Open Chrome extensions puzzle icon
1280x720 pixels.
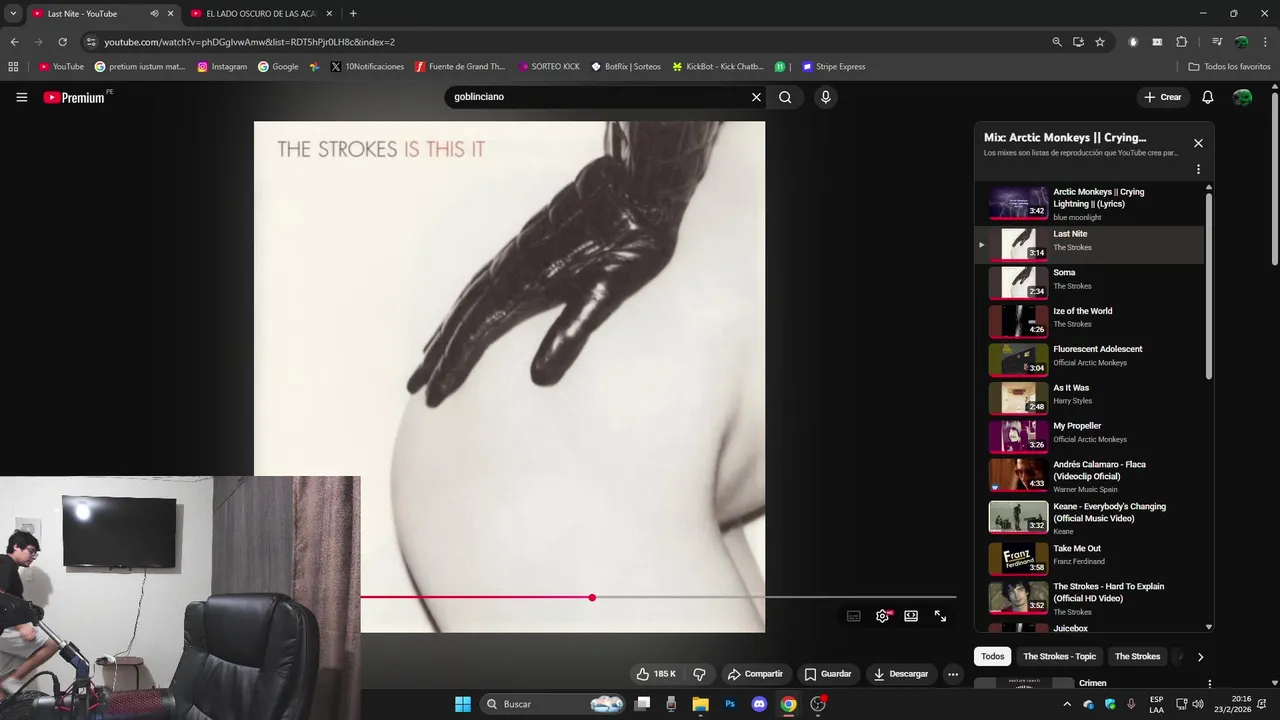click(x=1181, y=42)
